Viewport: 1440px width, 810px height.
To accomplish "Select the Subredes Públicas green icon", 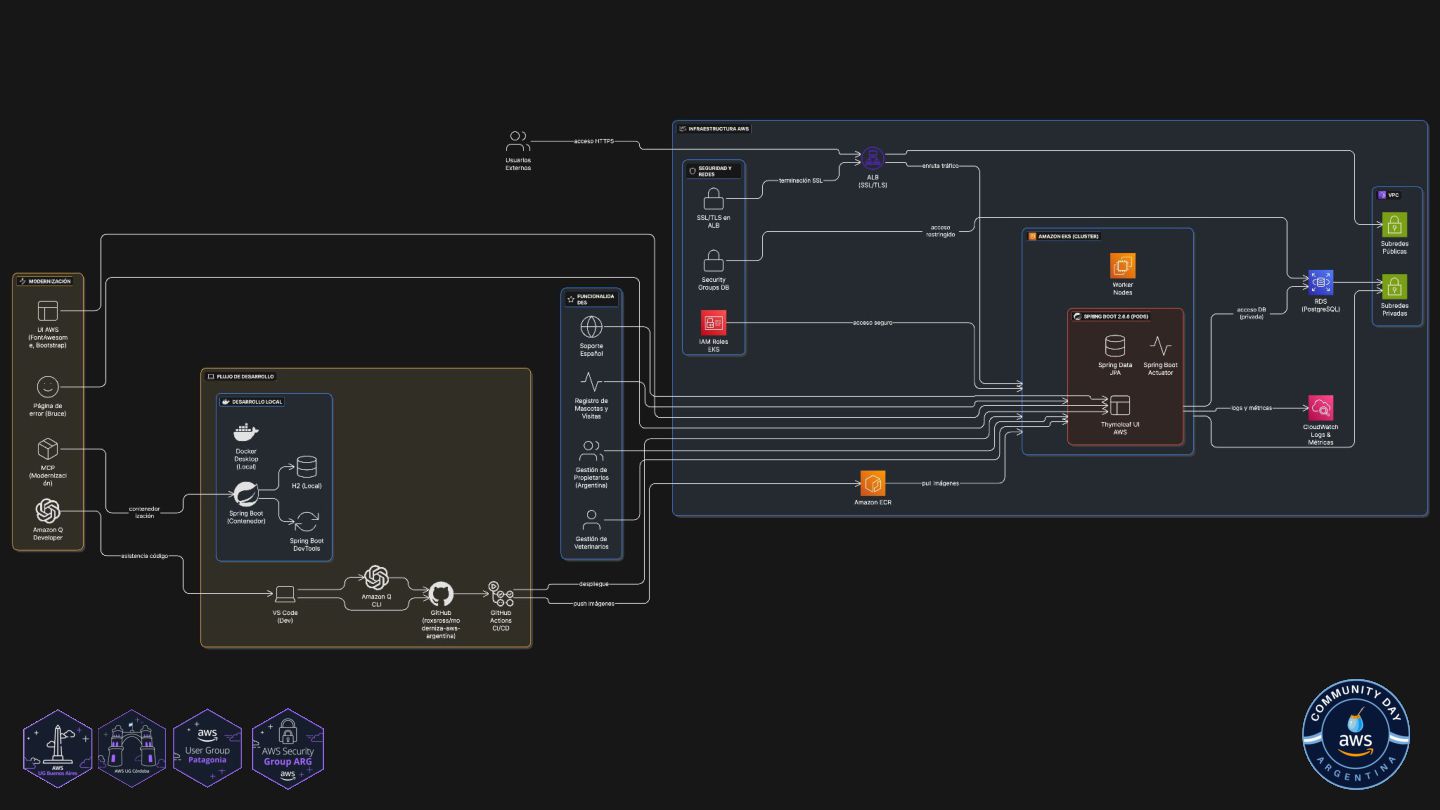I will (1394, 225).
